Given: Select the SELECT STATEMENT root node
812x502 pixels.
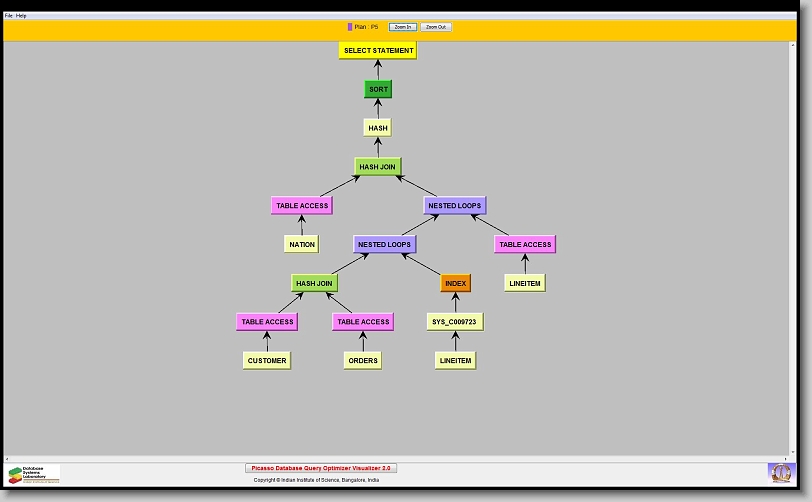Looking at the screenshot, I should (378, 51).
